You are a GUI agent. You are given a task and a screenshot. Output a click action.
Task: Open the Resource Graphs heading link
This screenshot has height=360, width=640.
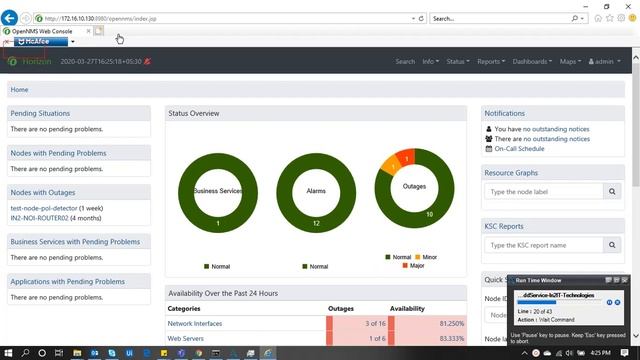click(511, 173)
